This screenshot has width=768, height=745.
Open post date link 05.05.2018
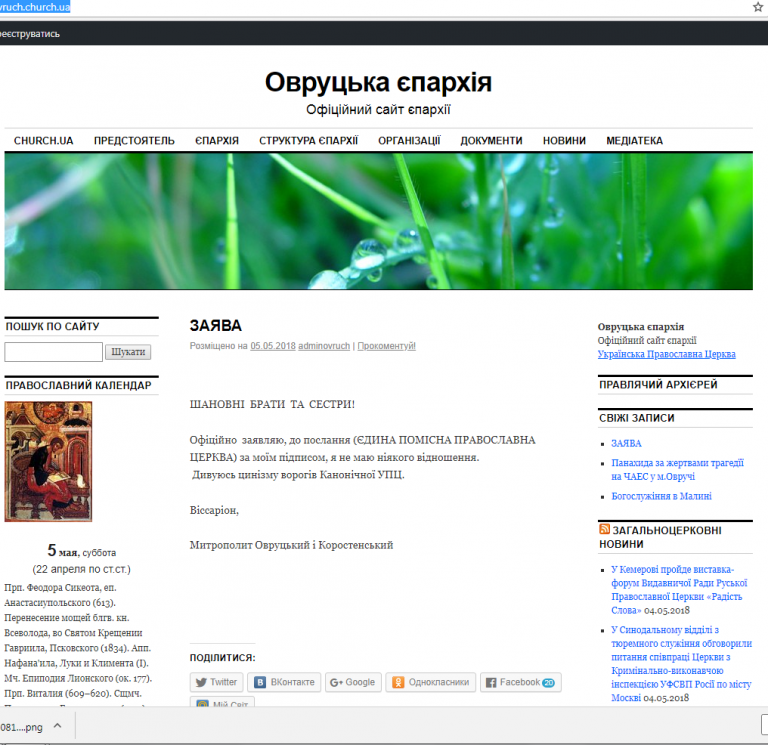(273, 346)
